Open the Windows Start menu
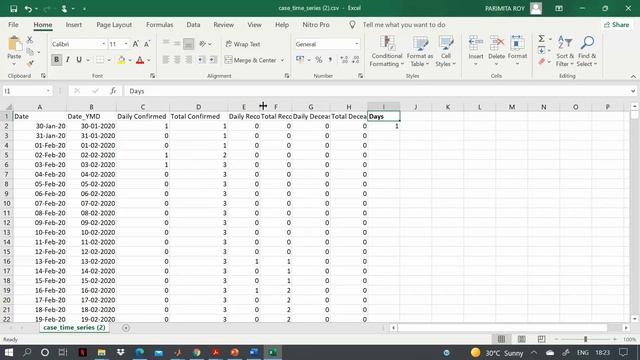This screenshot has height=360, width=640. [x=9, y=352]
